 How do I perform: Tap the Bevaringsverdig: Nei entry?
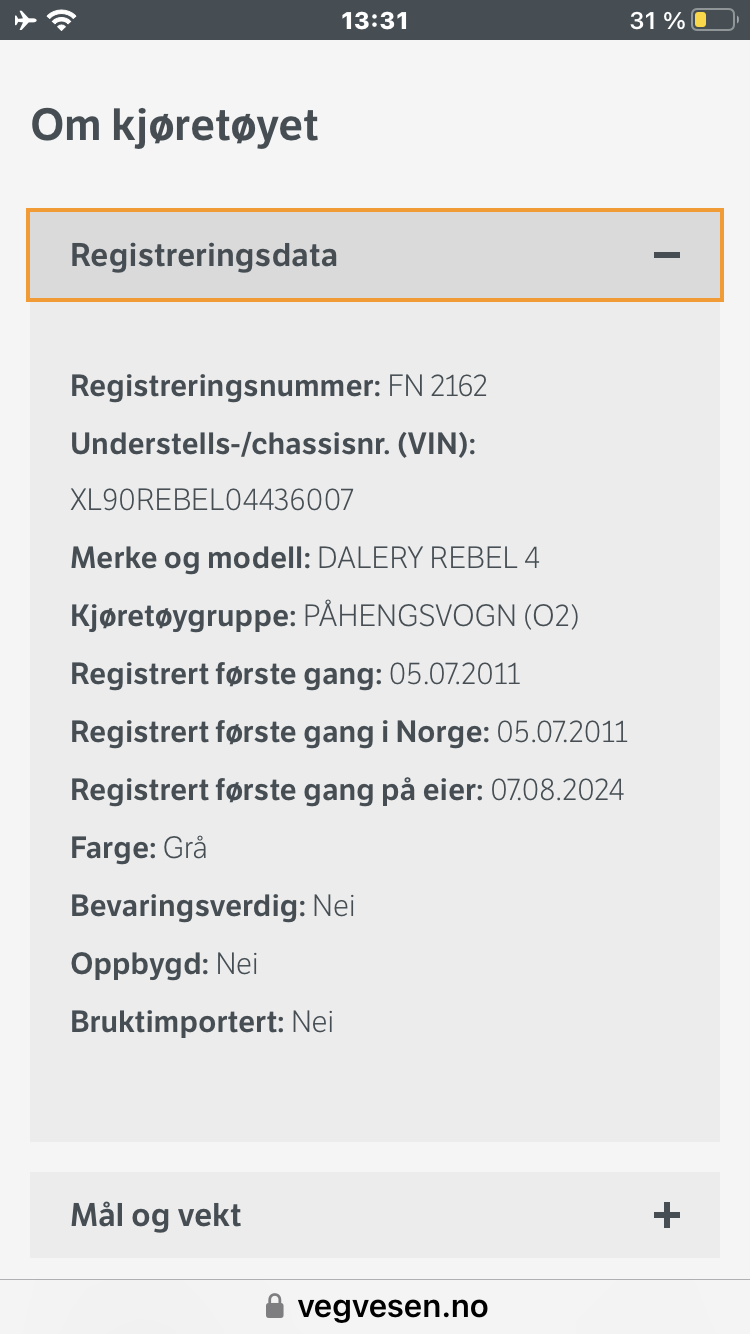[x=212, y=905]
